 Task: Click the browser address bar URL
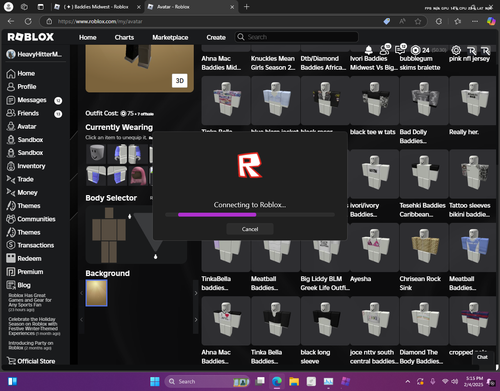coord(100,21)
